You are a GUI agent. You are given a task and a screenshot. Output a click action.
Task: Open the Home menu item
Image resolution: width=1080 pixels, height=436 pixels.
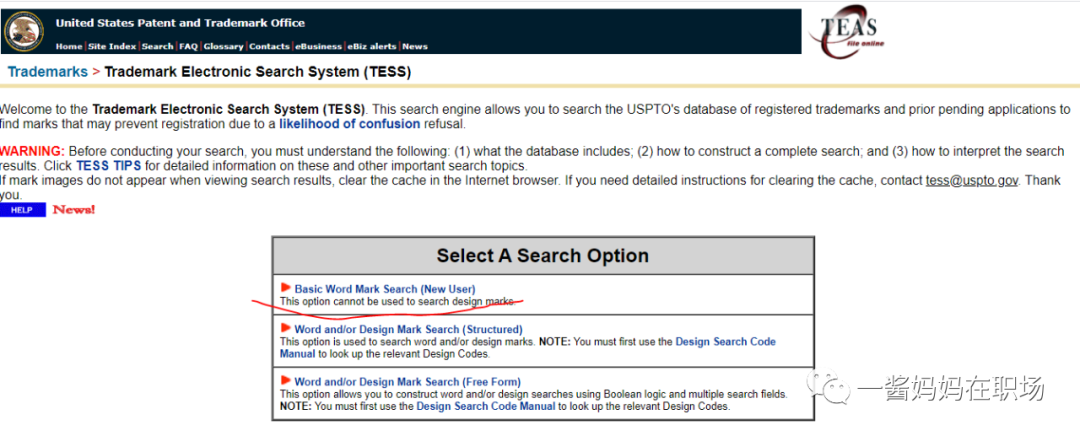[x=69, y=47]
